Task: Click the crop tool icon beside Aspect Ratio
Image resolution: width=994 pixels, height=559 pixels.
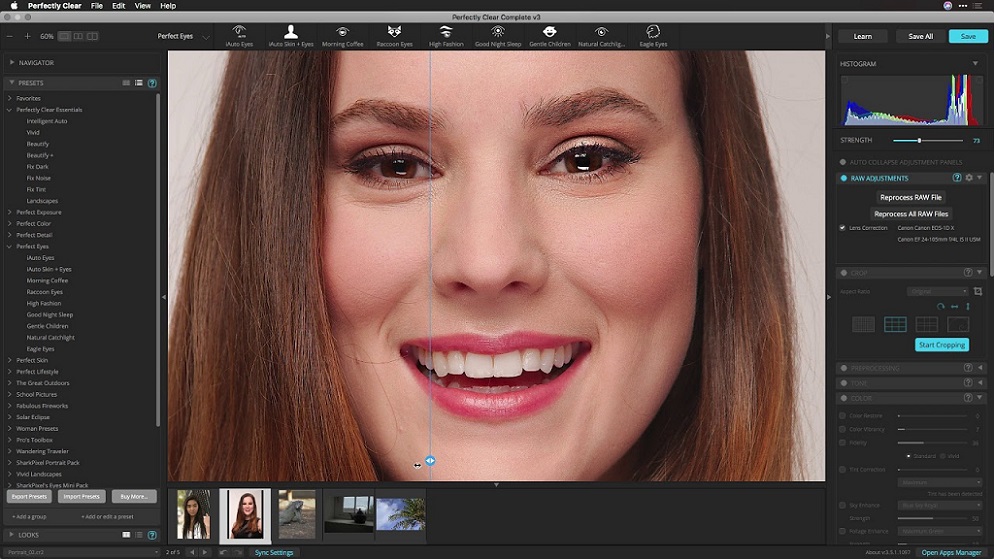Action: (978, 292)
